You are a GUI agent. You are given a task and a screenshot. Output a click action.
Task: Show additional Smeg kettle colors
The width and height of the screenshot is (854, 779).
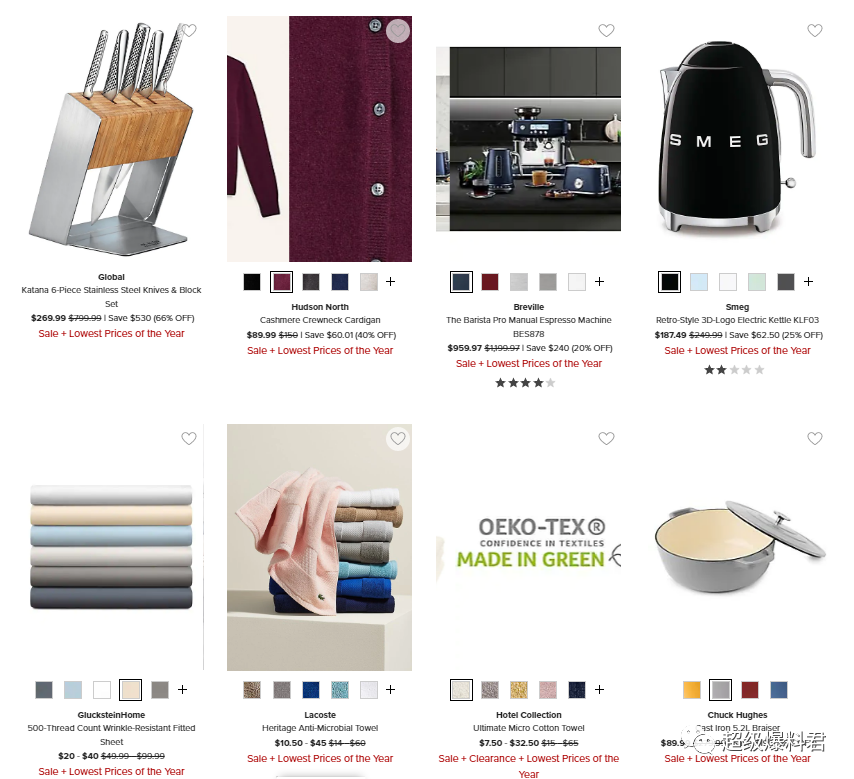[x=808, y=282]
